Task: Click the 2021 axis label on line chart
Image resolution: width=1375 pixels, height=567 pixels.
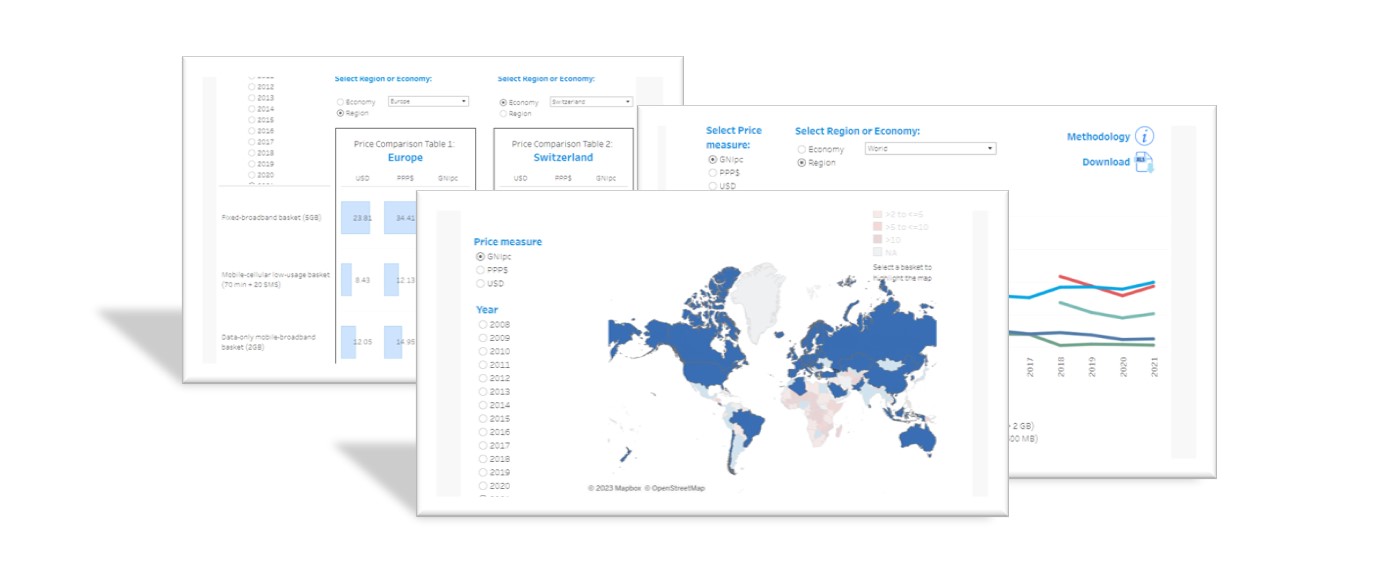Action: 1155,367
